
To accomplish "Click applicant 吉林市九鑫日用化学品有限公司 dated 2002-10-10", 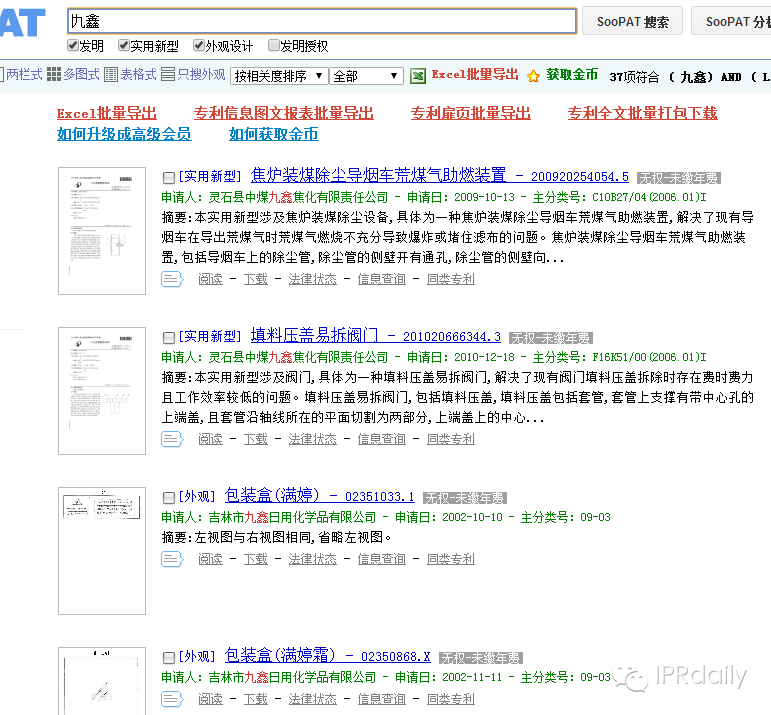I will tap(292, 517).
